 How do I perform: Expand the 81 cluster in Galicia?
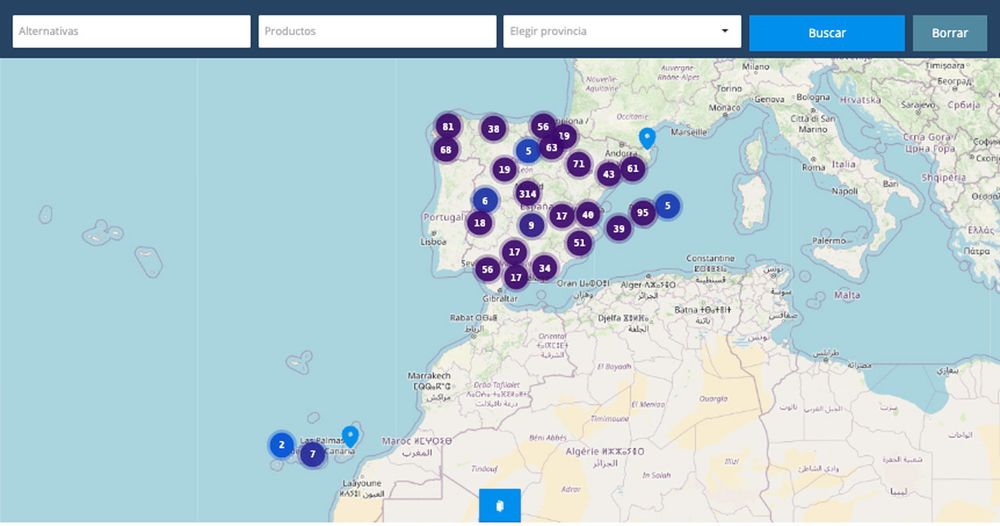pyautogui.click(x=448, y=126)
